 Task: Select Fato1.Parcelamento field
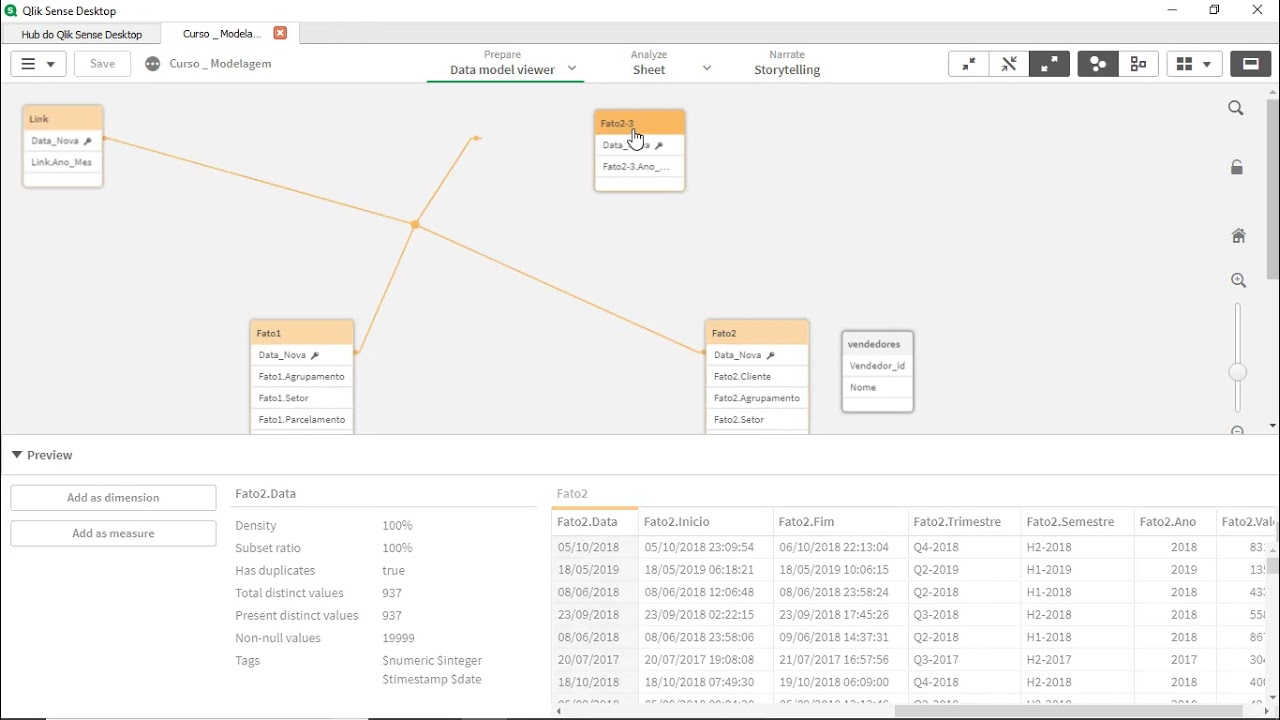click(x=302, y=420)
